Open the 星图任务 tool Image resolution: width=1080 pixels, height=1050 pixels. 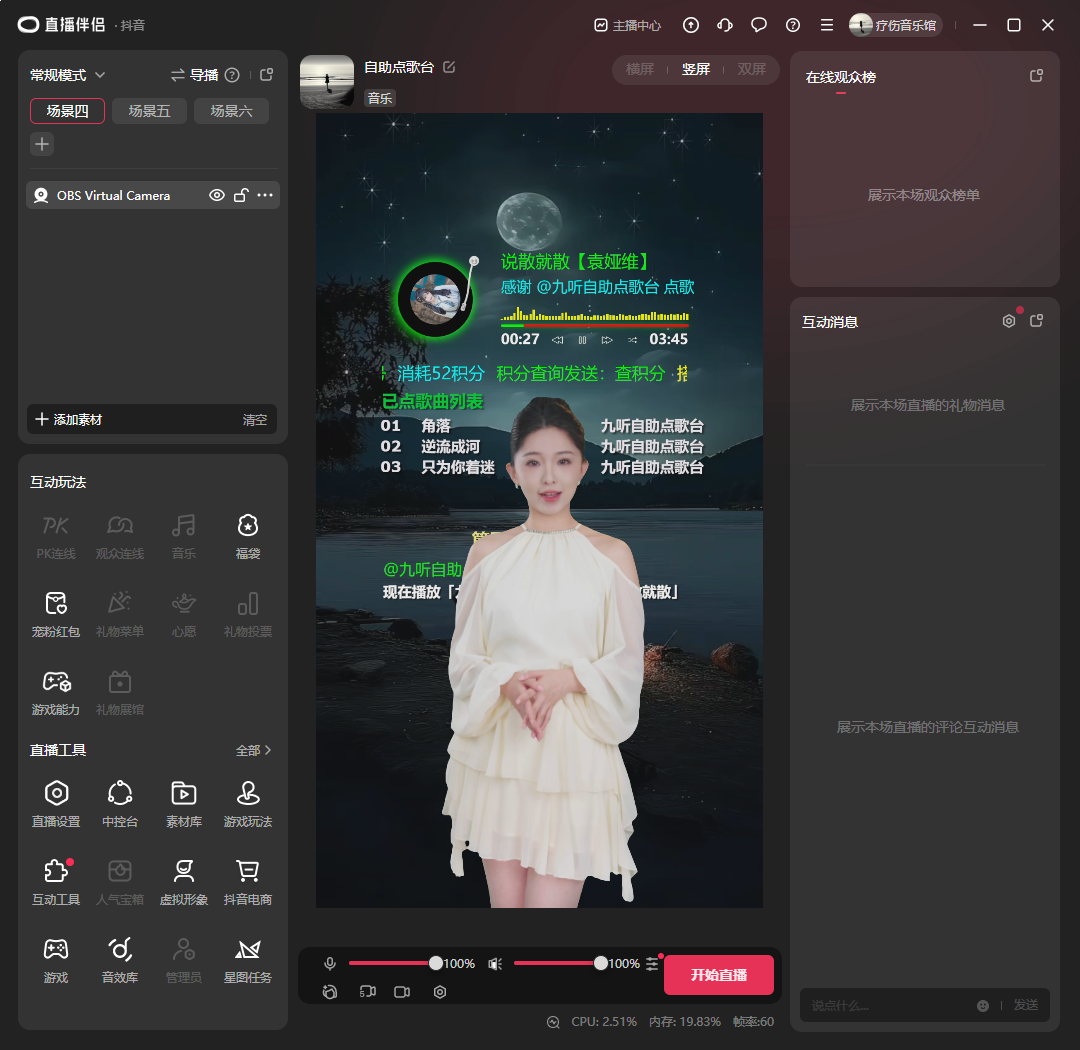(x=247, y=960)
